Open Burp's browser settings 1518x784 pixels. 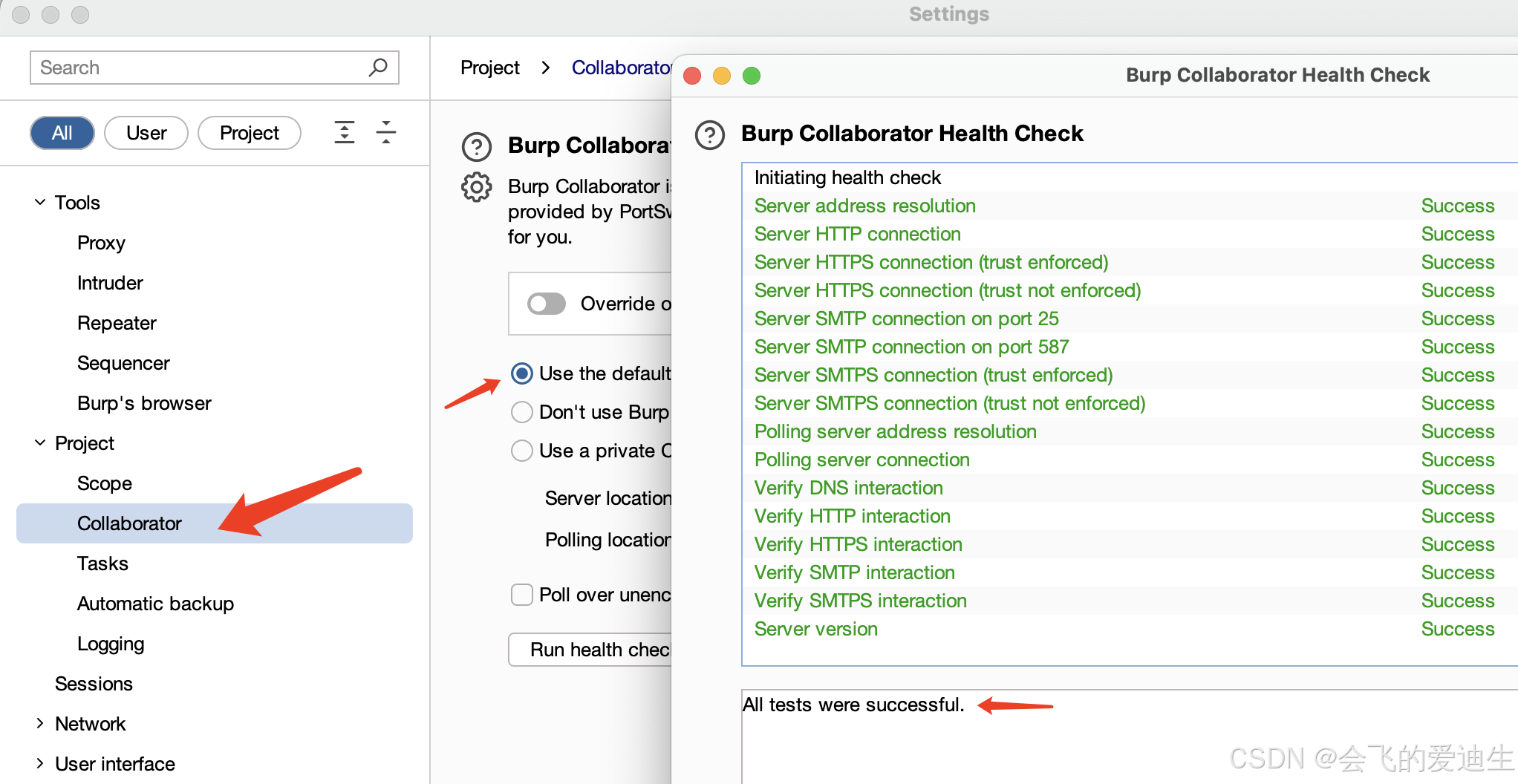[144, 403]
